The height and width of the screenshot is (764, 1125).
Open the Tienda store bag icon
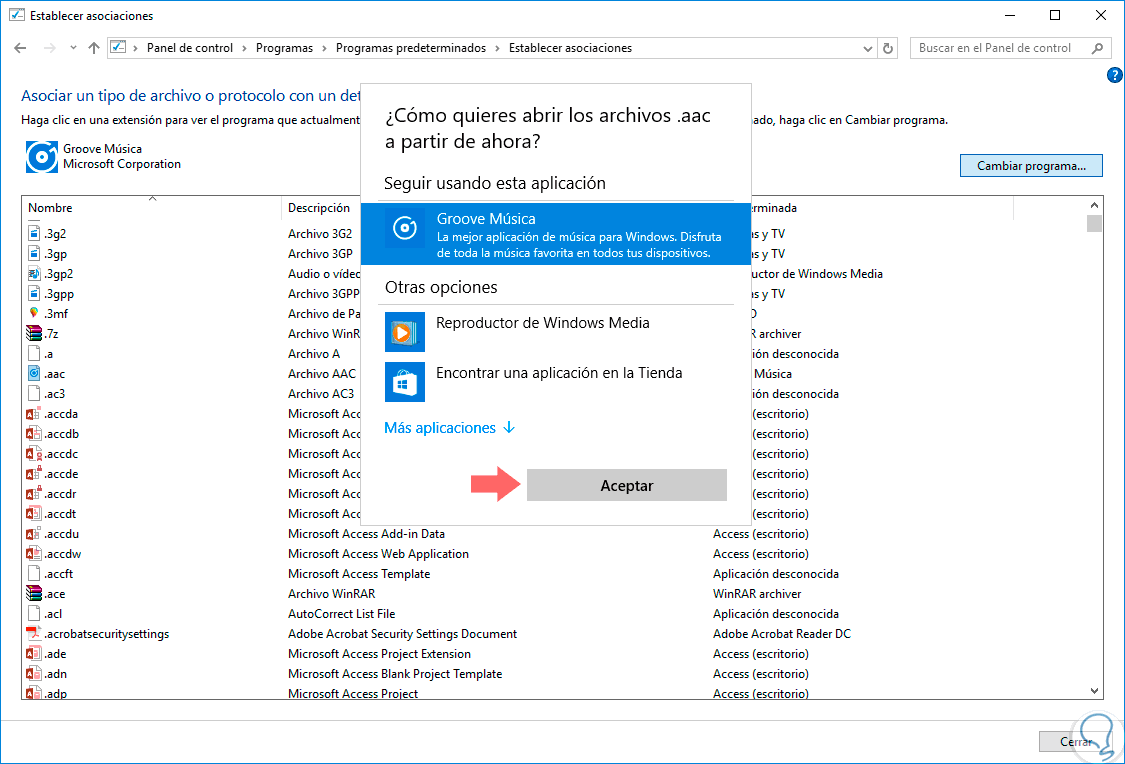pyautogui.click(x=405, y=382)
